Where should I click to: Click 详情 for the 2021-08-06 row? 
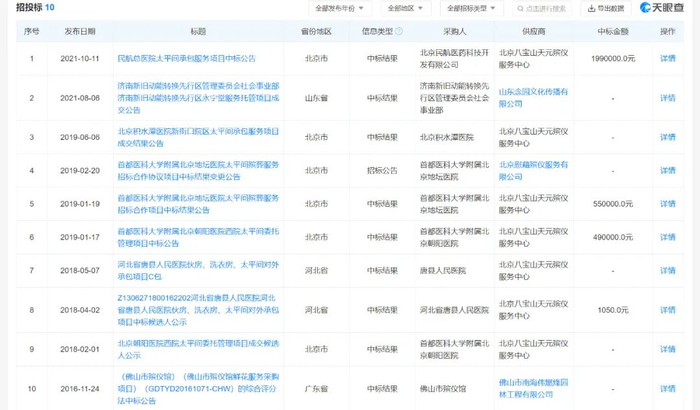tap(668, 98)
